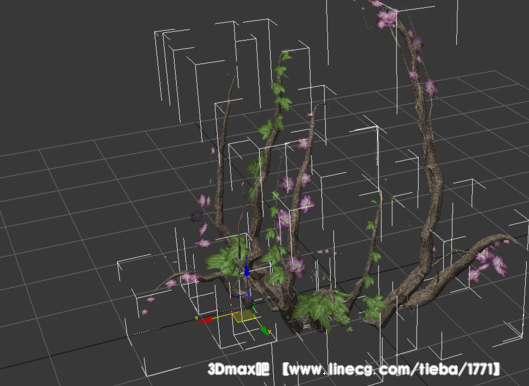Viewport: 529px width, 386px height.
Task: Select pink flower at center above trunk base
Action: (x=296, y=267)
